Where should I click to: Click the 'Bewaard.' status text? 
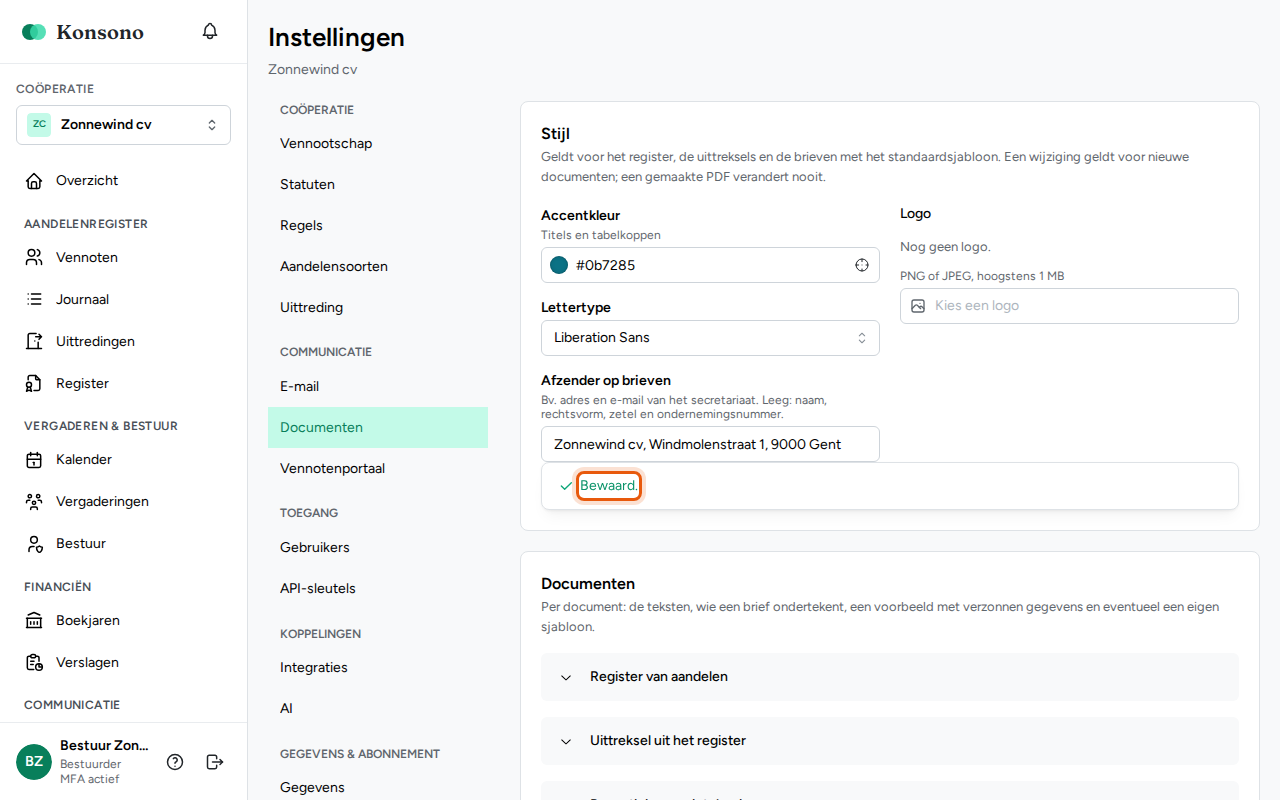click(x=609, y=486)
